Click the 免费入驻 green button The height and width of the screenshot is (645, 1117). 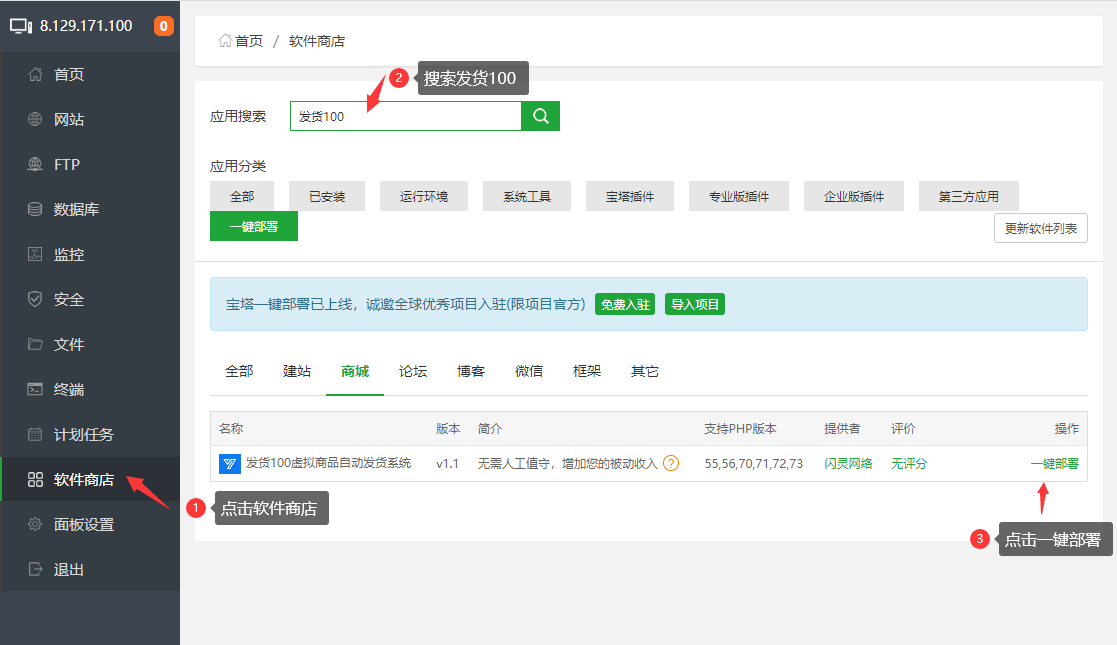click(x=625, y=304)
